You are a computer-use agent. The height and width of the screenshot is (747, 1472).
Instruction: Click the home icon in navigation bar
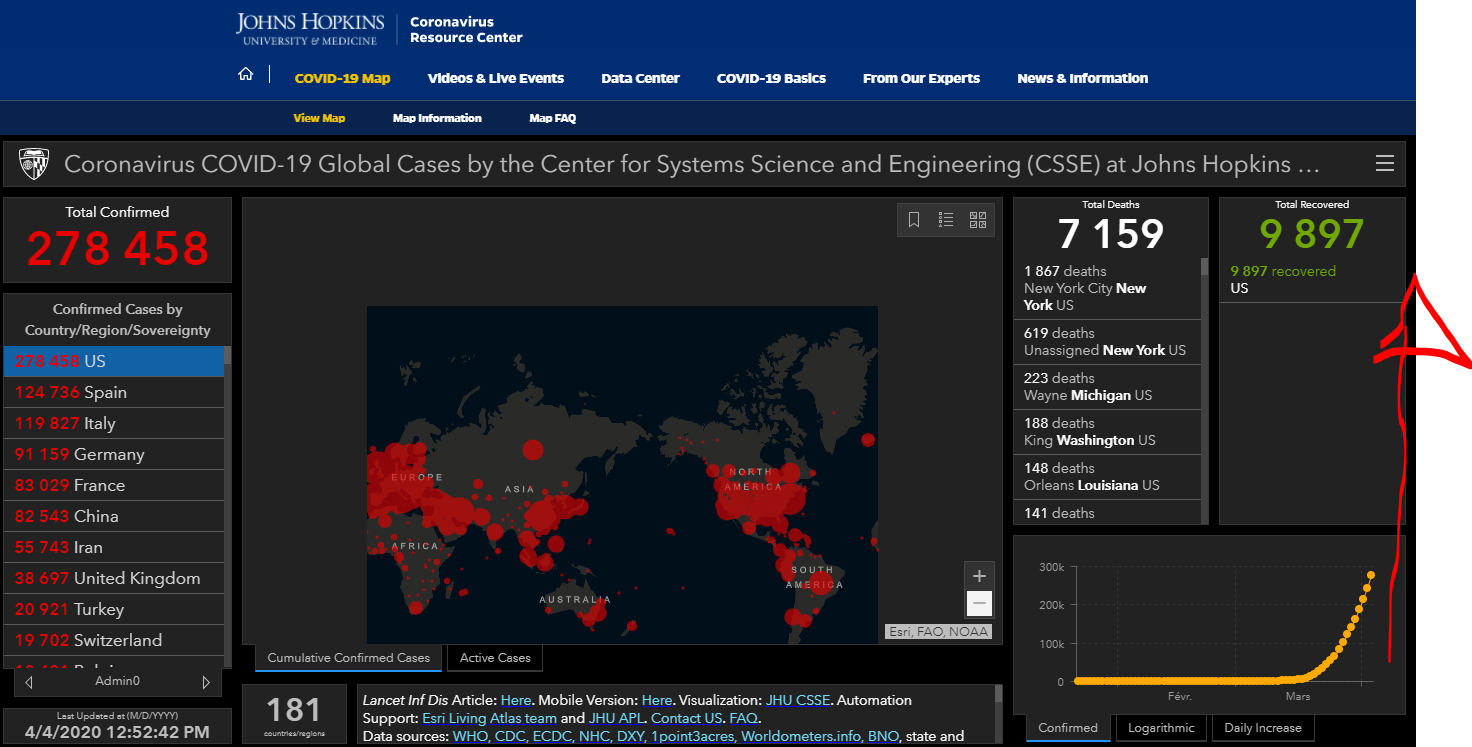245,75
